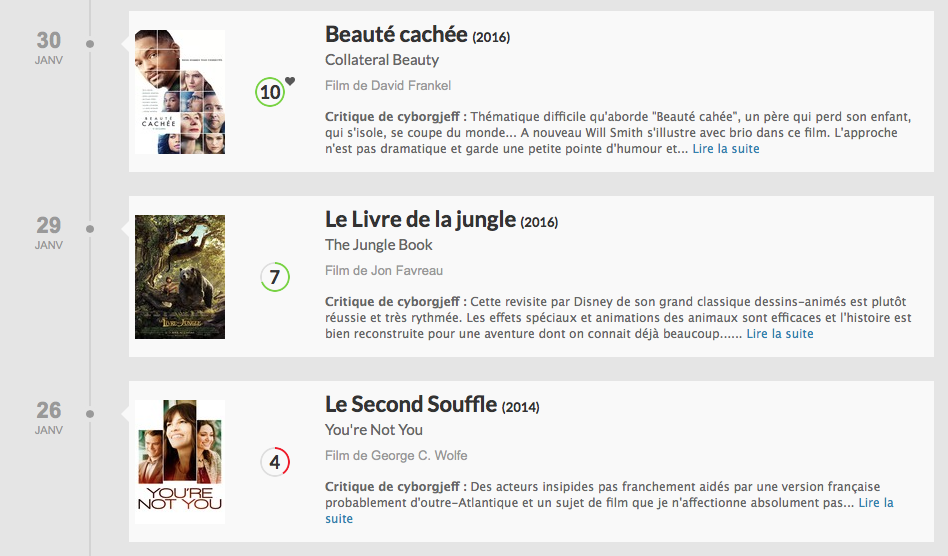Click the David Frankel director name
948x556 pixels.
(411, 85)
